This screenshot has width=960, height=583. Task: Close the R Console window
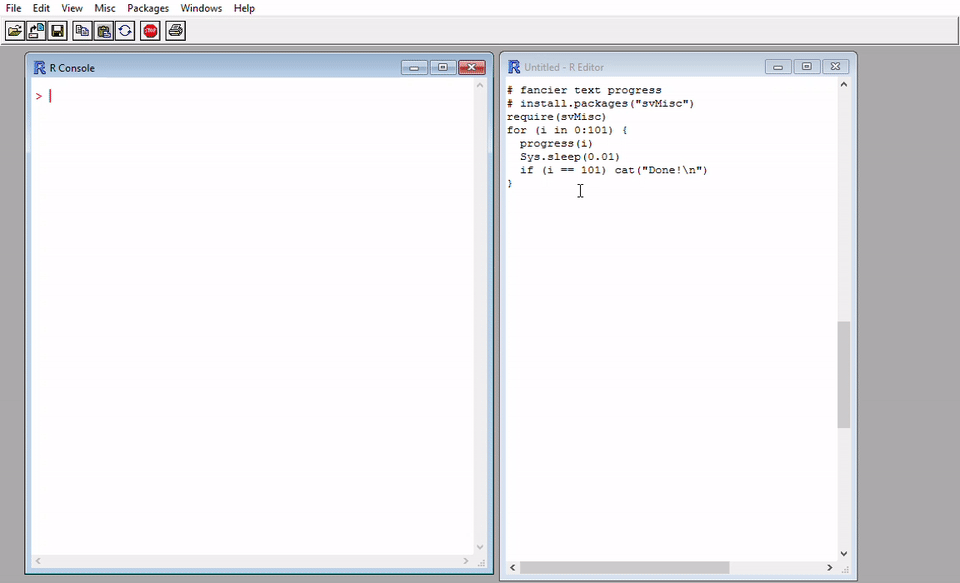point(472,67)
